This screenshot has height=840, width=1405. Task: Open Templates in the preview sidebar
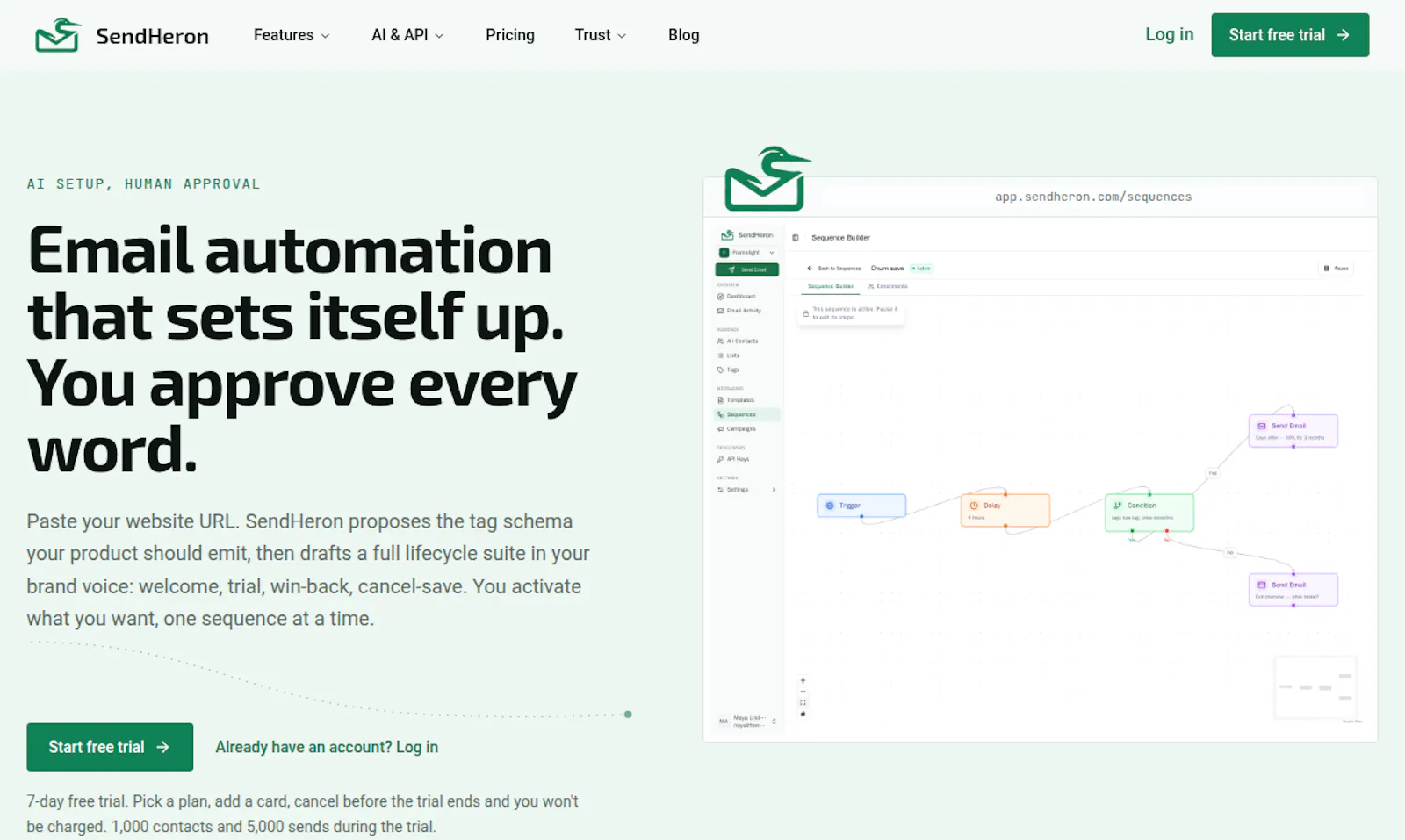pyautogui.click(x=736, y=400)
